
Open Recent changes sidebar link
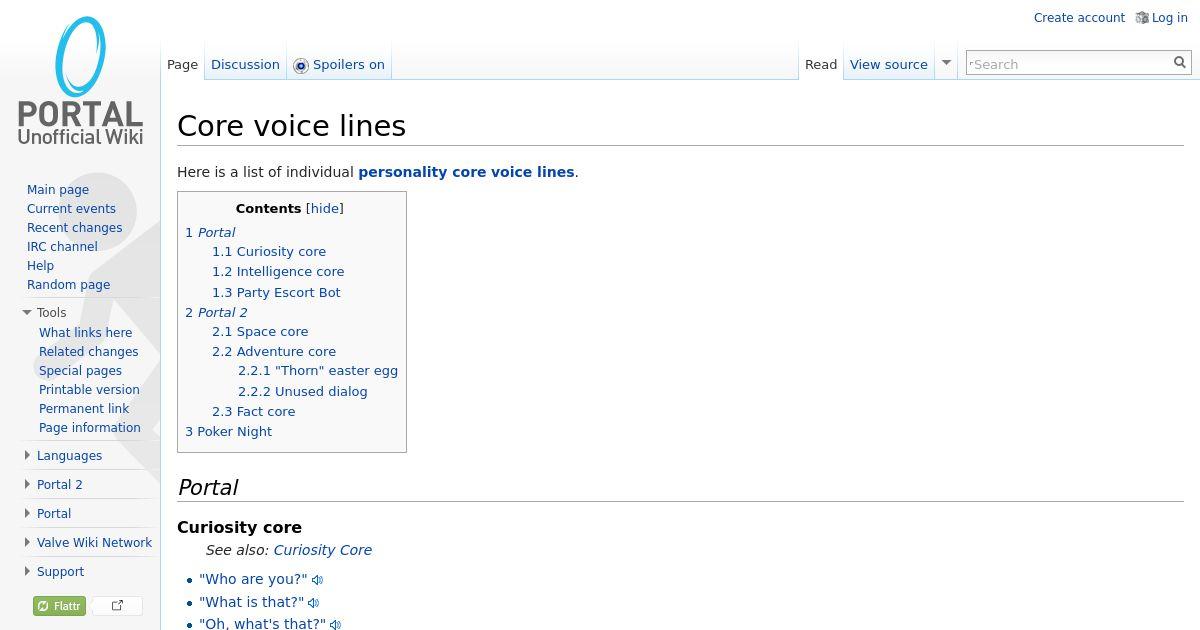(x=74, y=228)
